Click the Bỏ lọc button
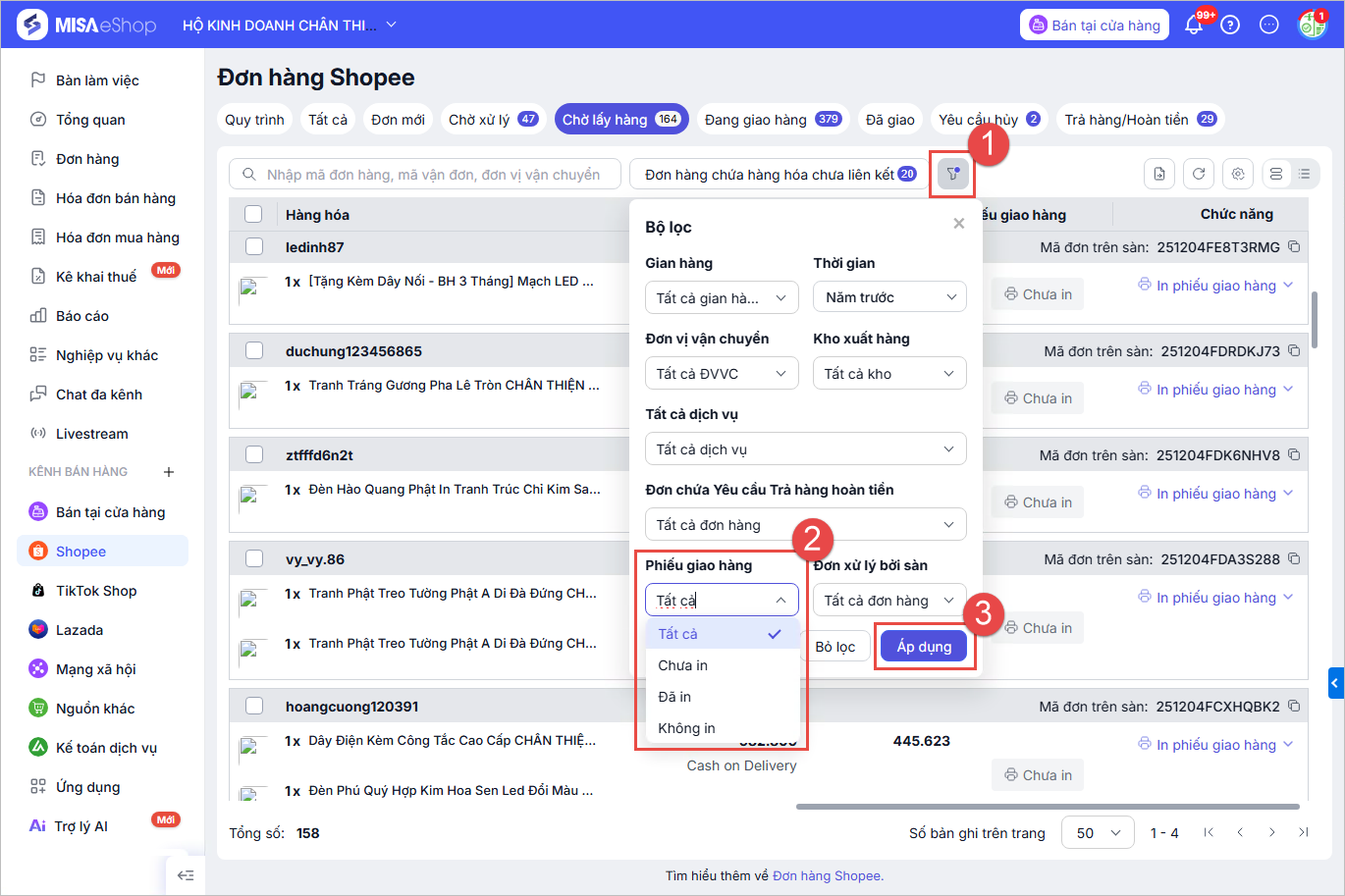This screenshot has height=896, width=1345. coord(835,647)
